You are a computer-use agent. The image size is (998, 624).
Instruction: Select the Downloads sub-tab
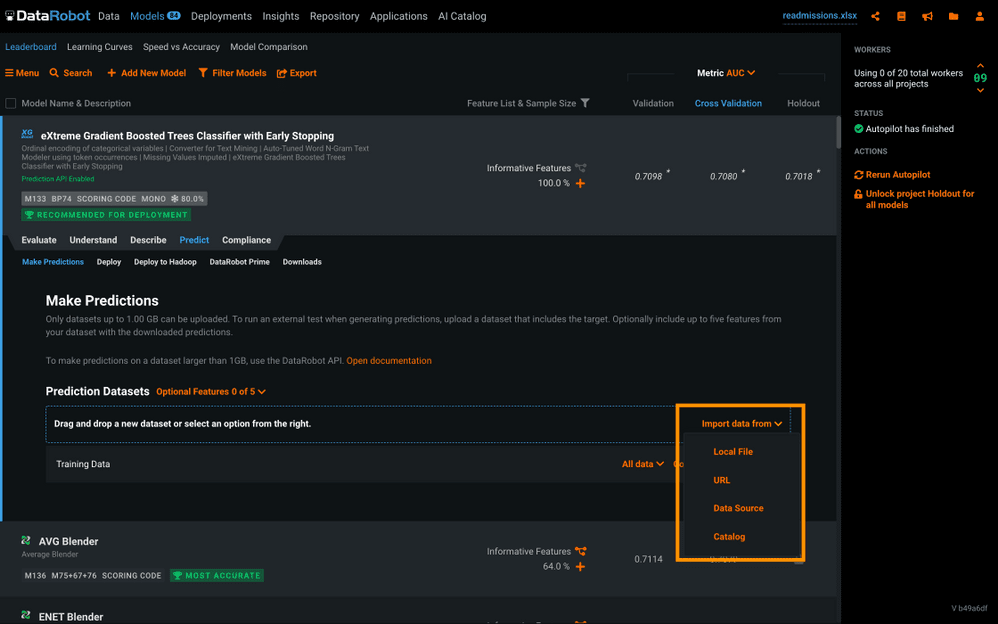click(x=302, y=262)
